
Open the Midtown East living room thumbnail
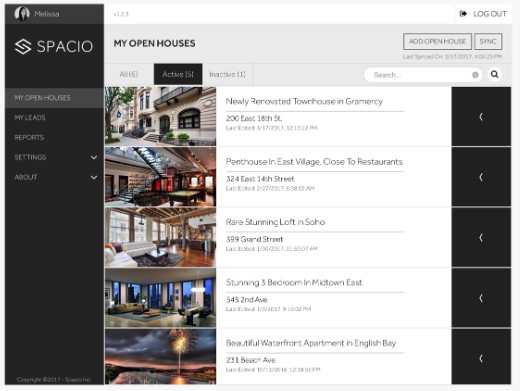[x=160, y=298]
